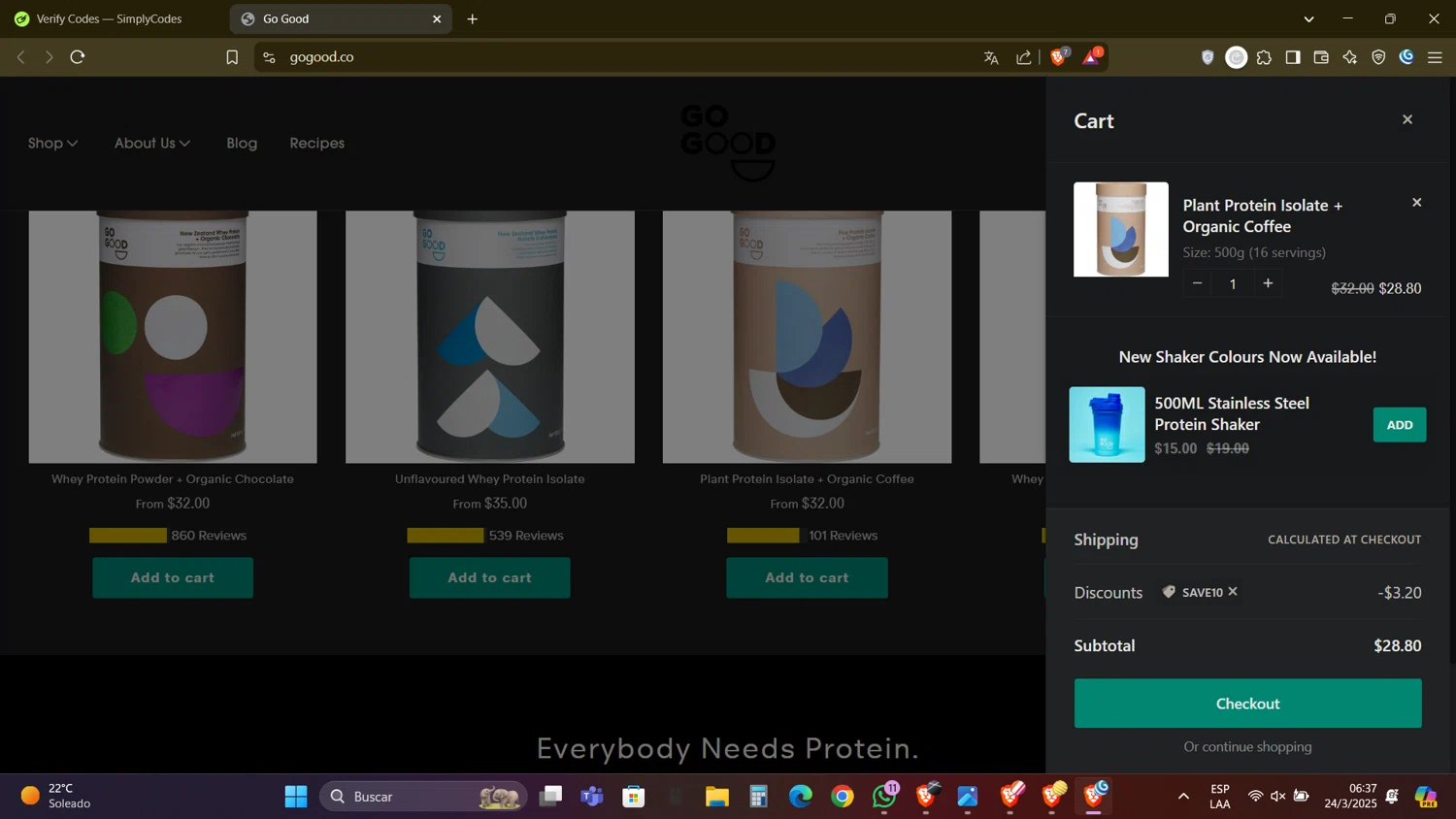Open WhatsApp from taskbar
The height and width of the screenshot is (819, 1456).
click(x=885, y=797)
